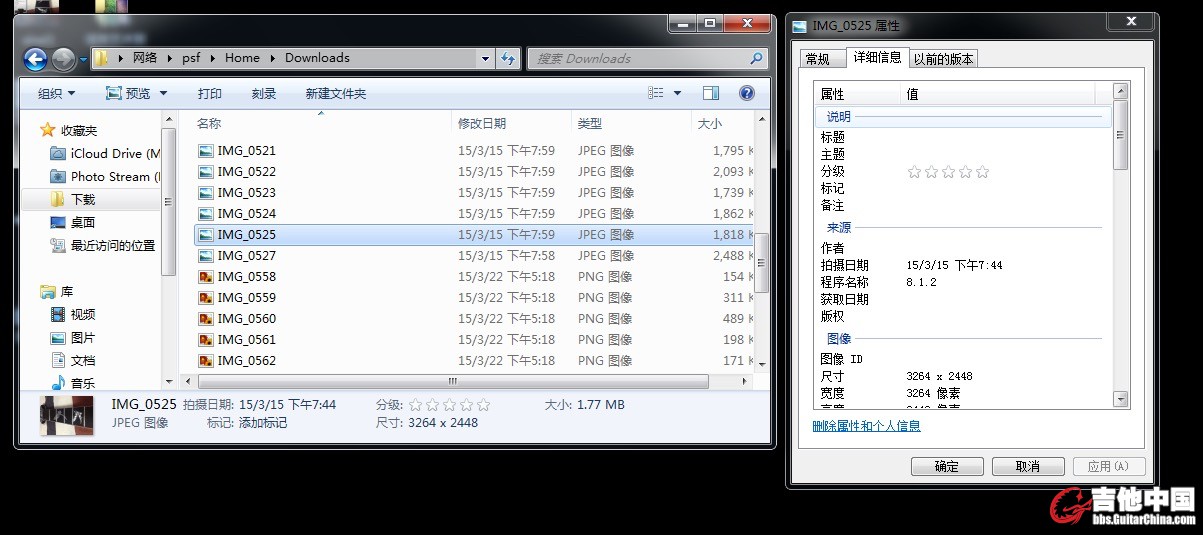Viewport: 1203px width, 535px height.
Task: Click the refresh button beside address bar
Action: click(509, 59)
